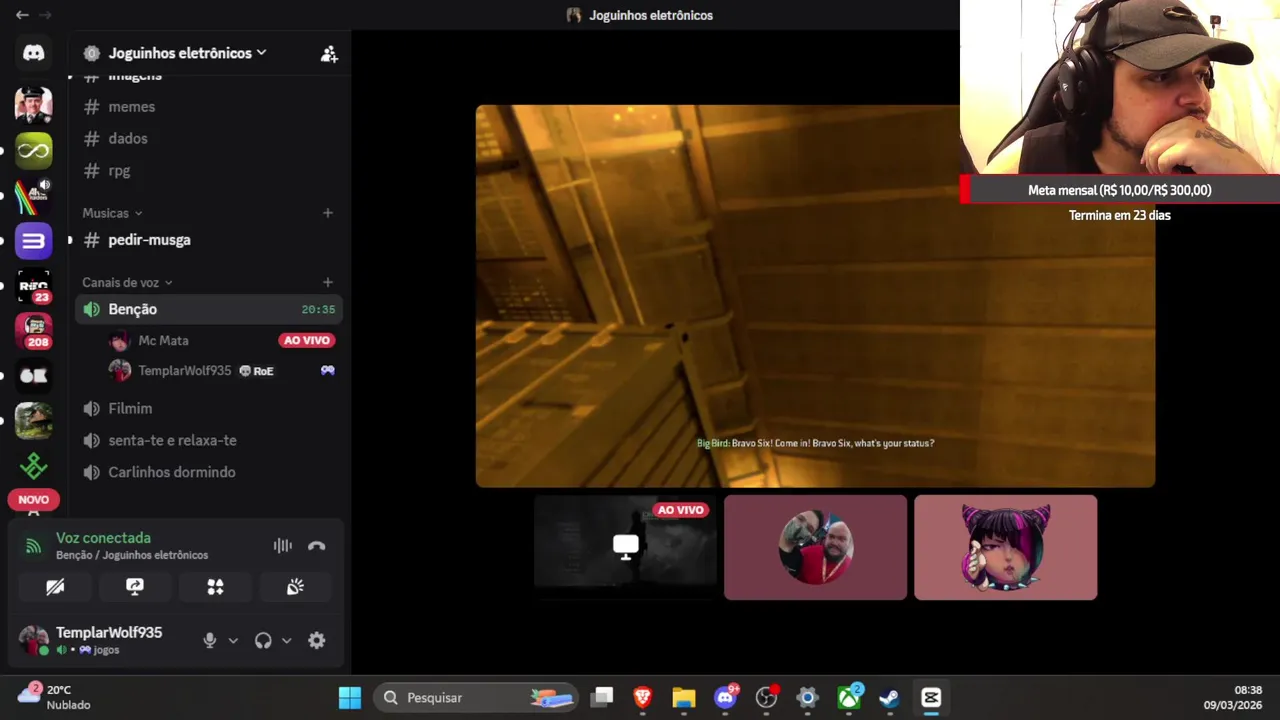The height and width of the screenshot is (720, 1280).
Task: Open Discord taskbar icon
Action: pos(726,698)
